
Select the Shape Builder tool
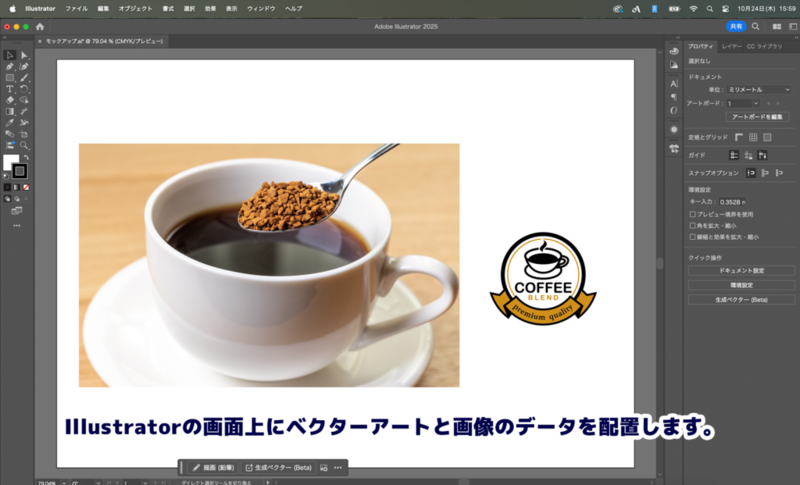pos(24,100)
